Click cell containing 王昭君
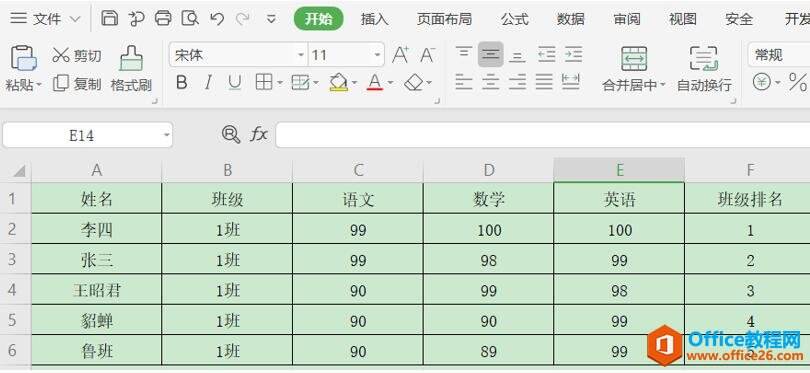 [x=97, y=290]
